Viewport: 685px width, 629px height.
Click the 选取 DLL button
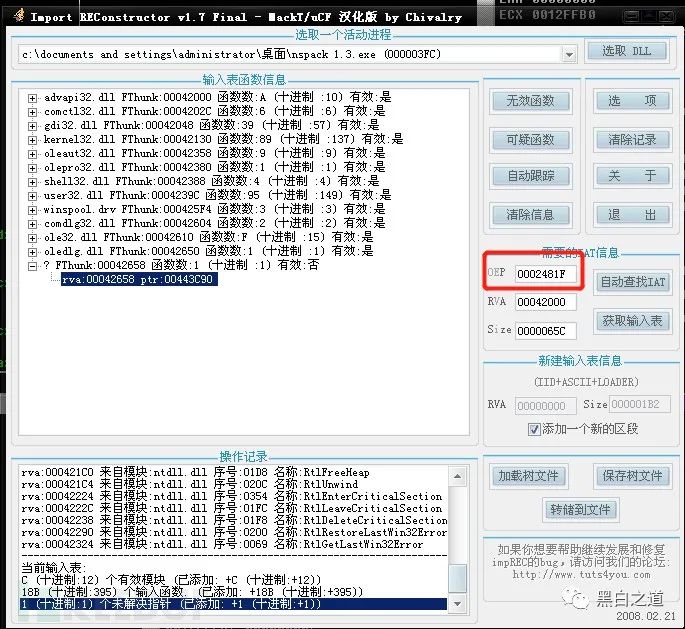626,51
